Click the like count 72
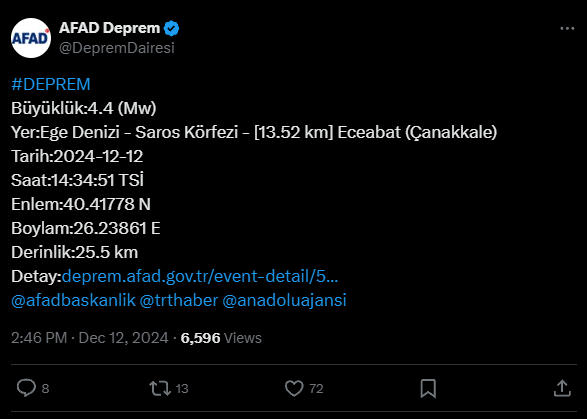The height and width of the screenshot is (419, 587). pyautogui.click(x=316, y=389)
